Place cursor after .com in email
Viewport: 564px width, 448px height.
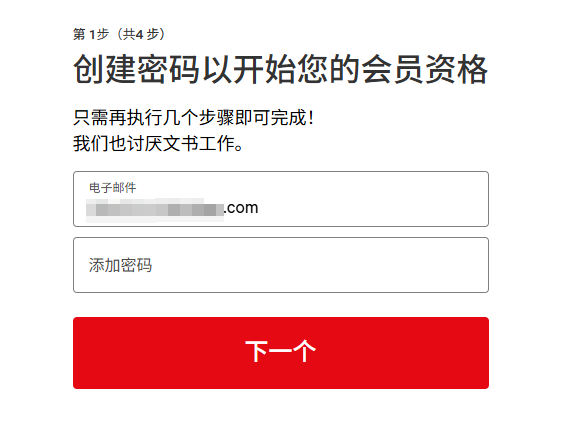pos(259,208)
